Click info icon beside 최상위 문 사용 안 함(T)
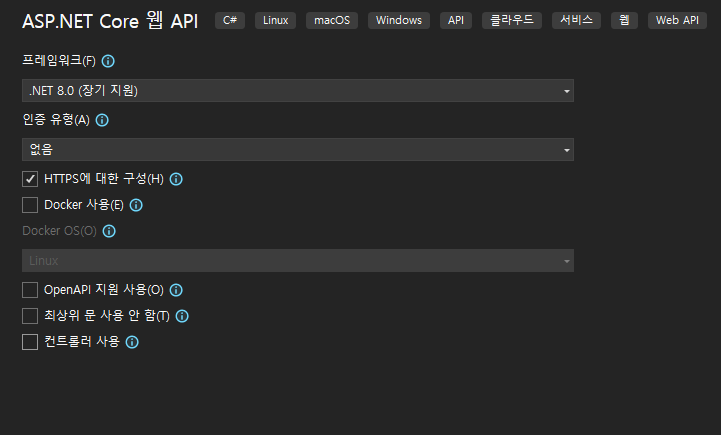Viewport: 721px width, 435px height. [182, 316]
